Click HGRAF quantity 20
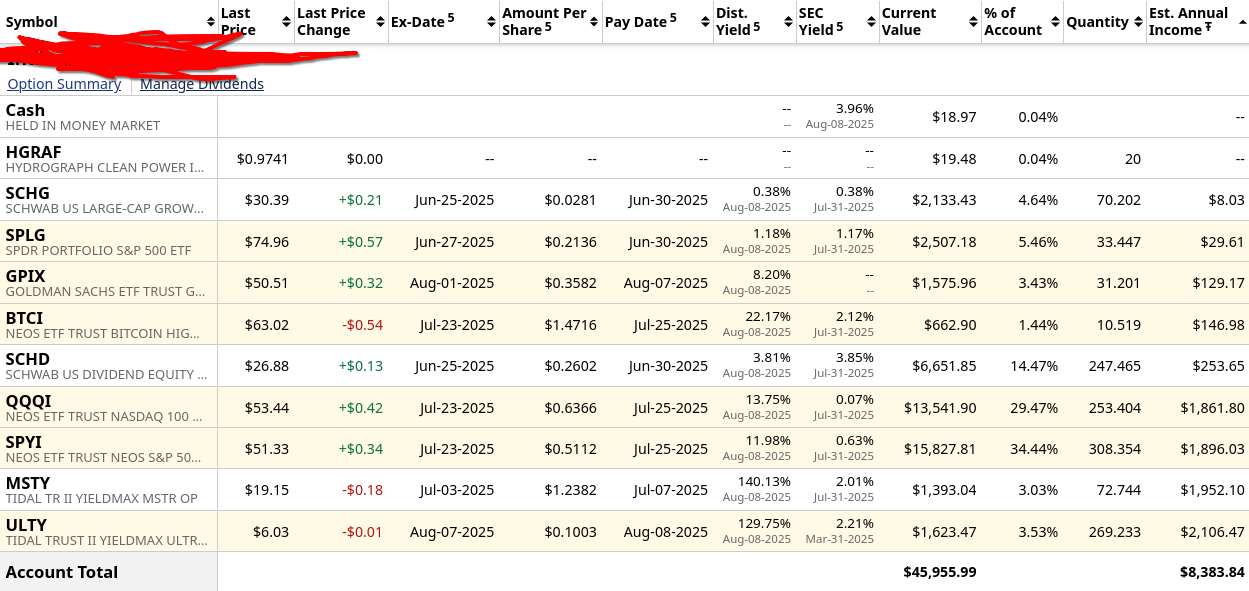The image size is (1249, 591). tap(1132, 159)
